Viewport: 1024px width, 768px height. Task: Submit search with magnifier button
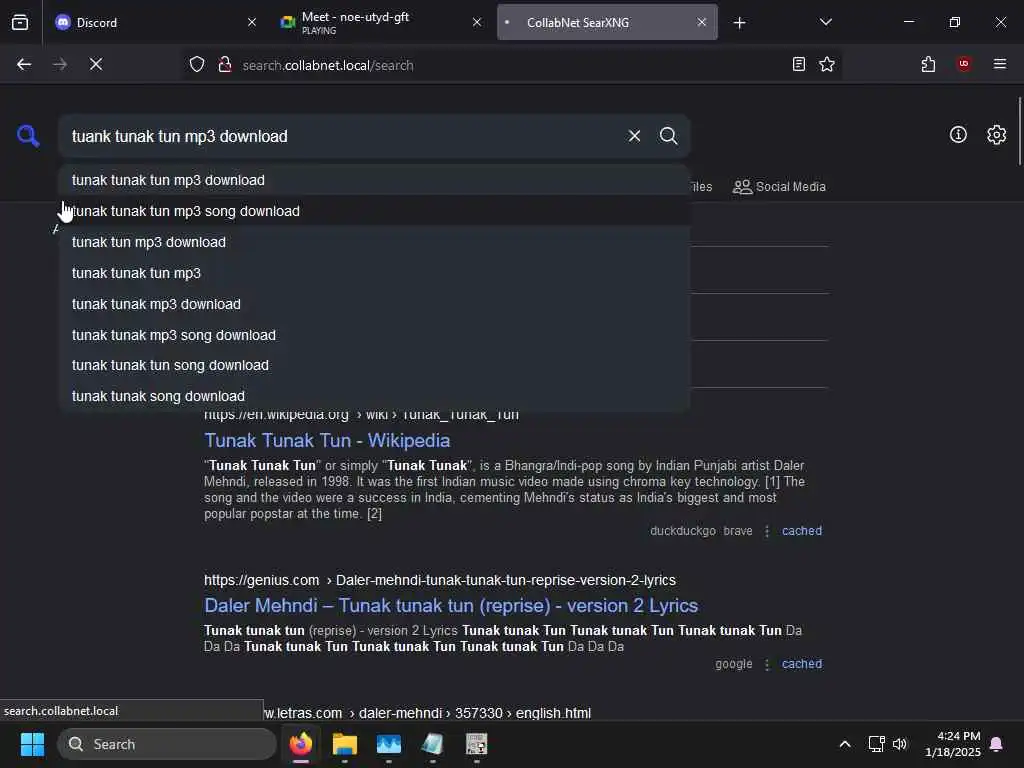[668, 136]
